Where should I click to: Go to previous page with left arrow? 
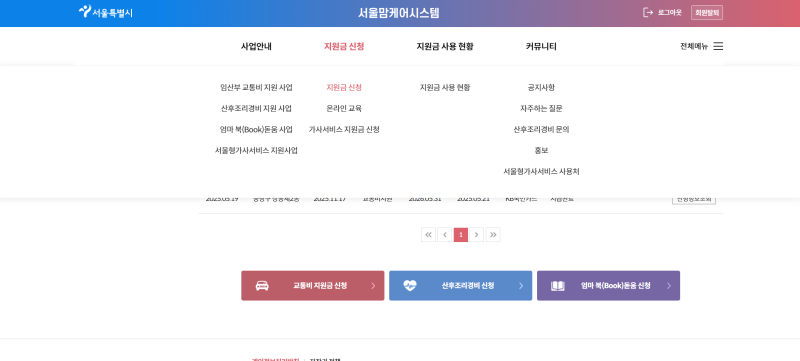(444, 235)
